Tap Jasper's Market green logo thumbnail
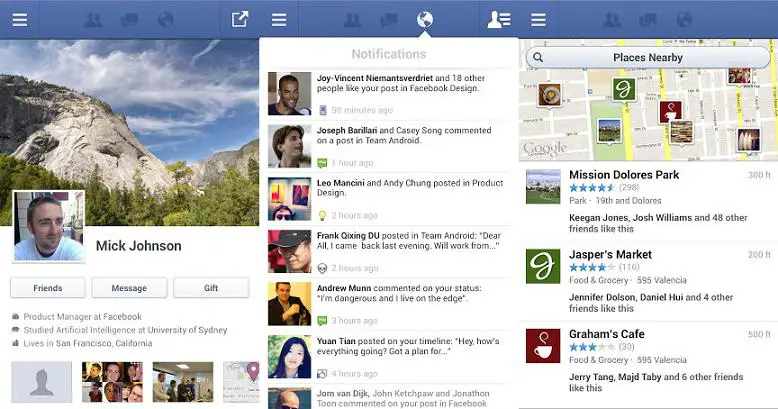This screenshot has height=409, width=778. click(x=543, y=267)
